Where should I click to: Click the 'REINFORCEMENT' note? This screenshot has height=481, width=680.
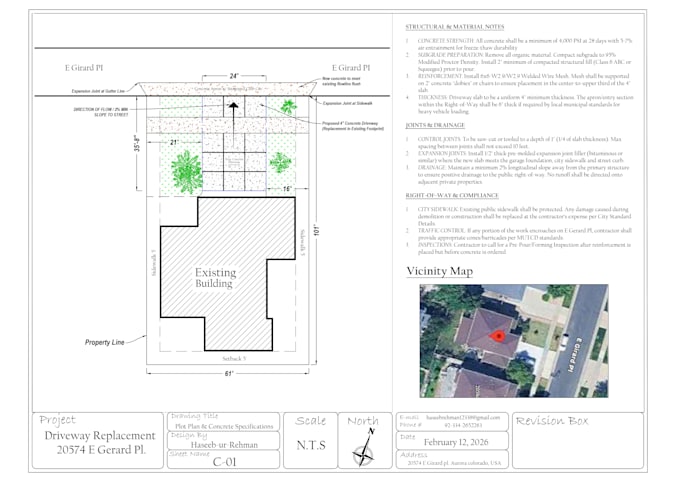524,83
